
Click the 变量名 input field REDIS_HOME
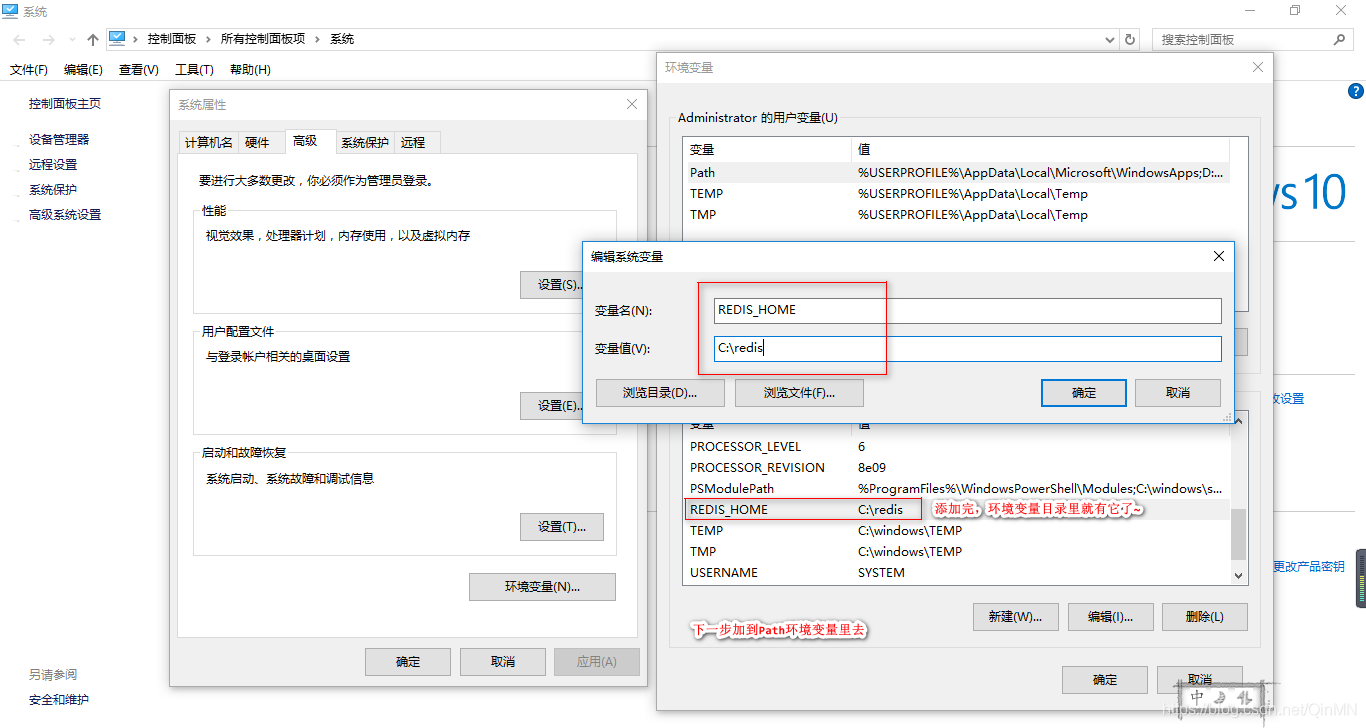967,311
